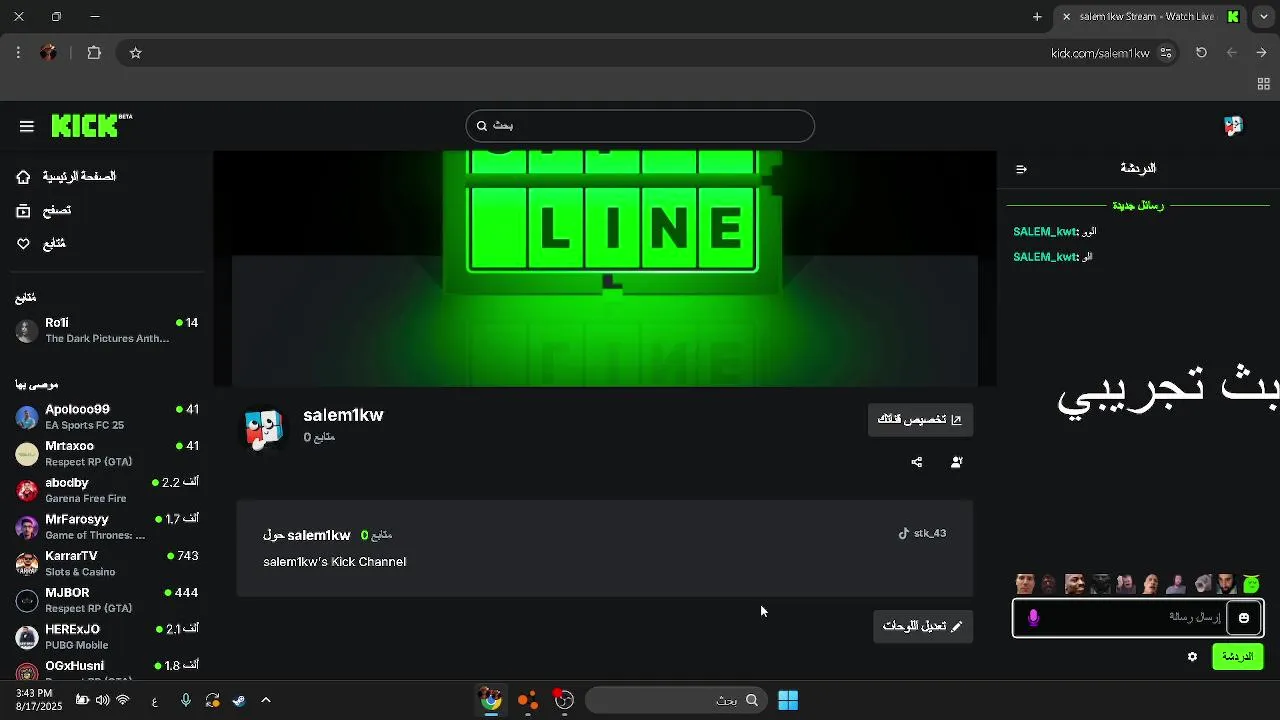
Task: Open Ro1i's channel in followed list
Action: pos(107,330)
